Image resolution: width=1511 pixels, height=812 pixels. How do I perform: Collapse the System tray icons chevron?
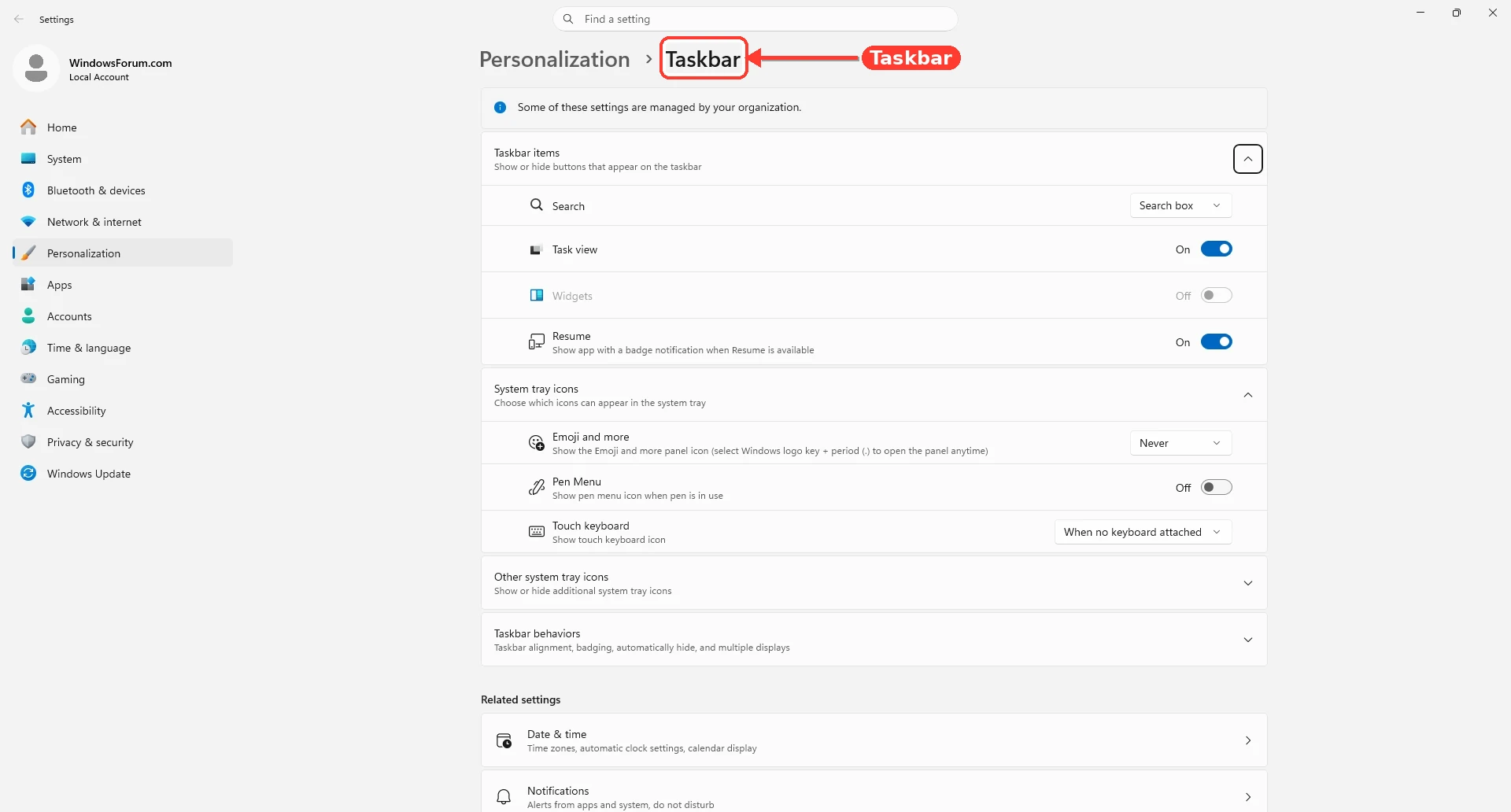1248,395
